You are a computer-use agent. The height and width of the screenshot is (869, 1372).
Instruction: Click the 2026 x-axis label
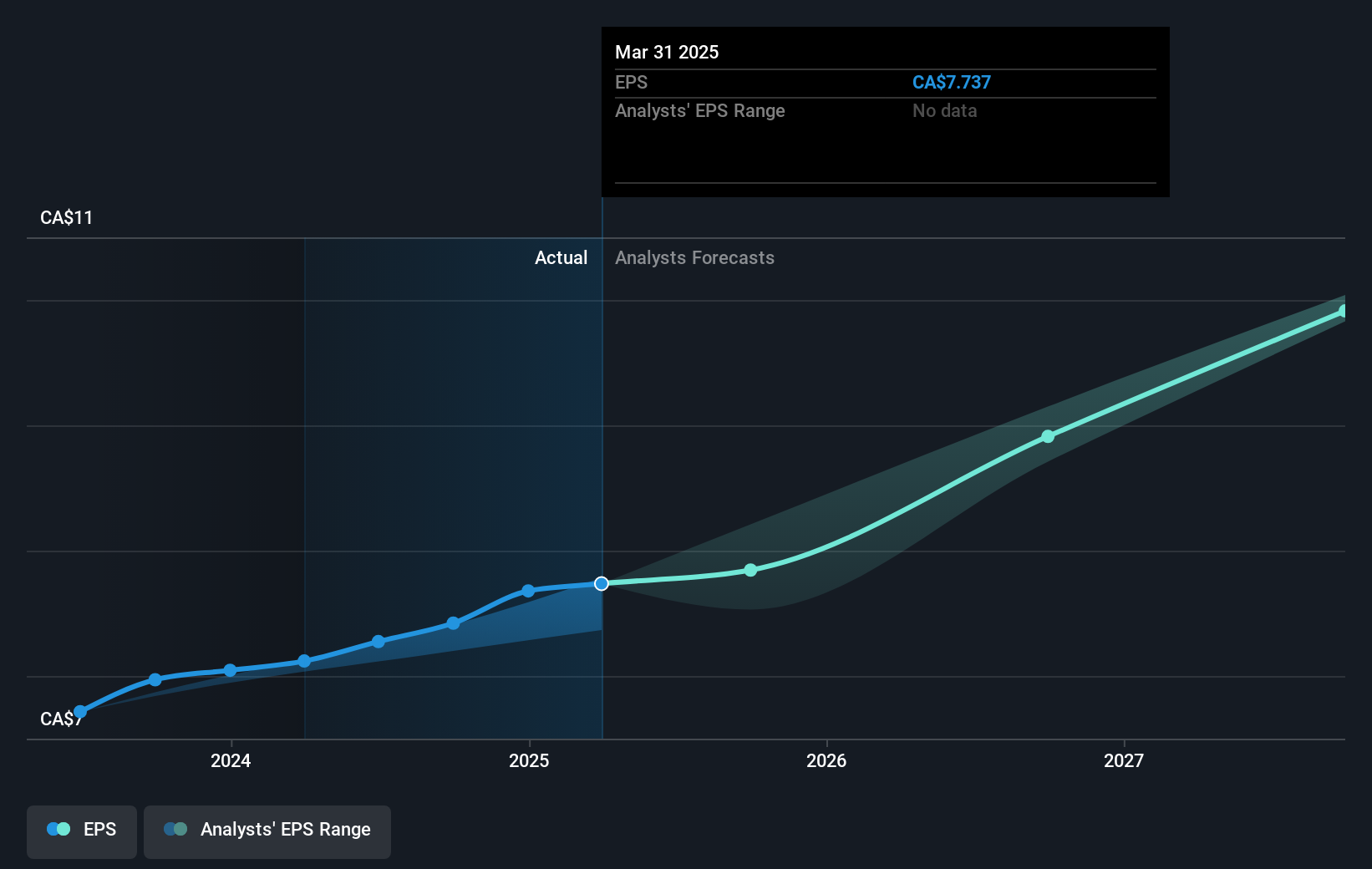click(826, 760)
